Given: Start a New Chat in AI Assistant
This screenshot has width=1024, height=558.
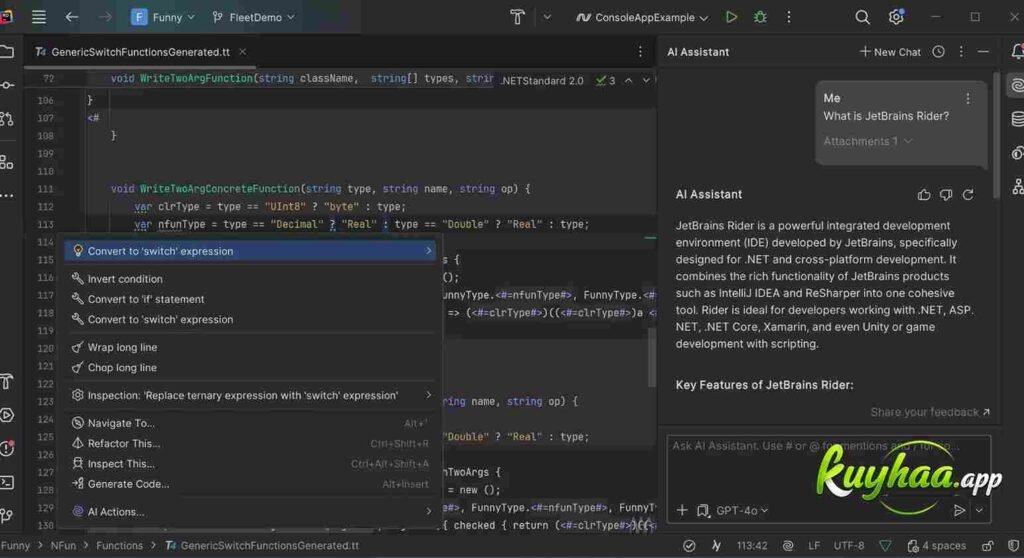Looking at the screenshot, I should pos(889,52).
